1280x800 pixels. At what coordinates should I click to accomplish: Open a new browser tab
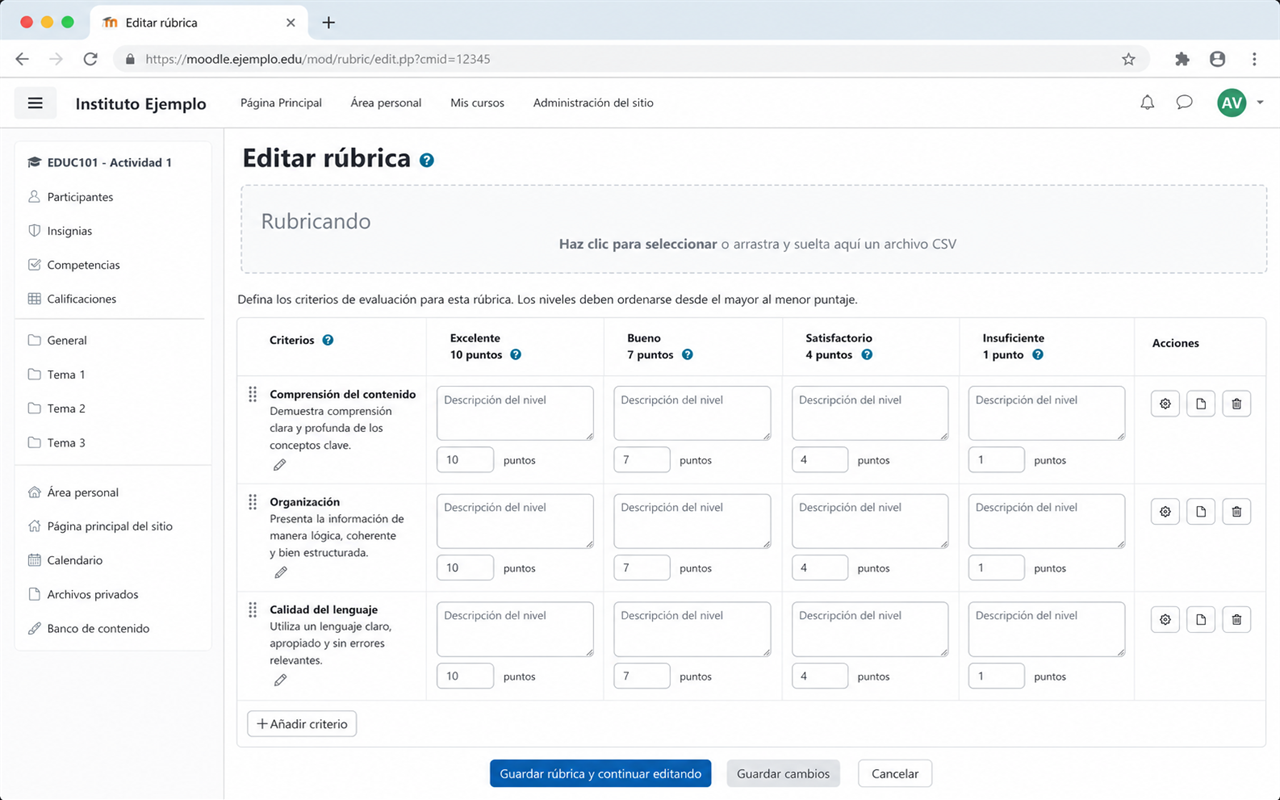point(328,22)
